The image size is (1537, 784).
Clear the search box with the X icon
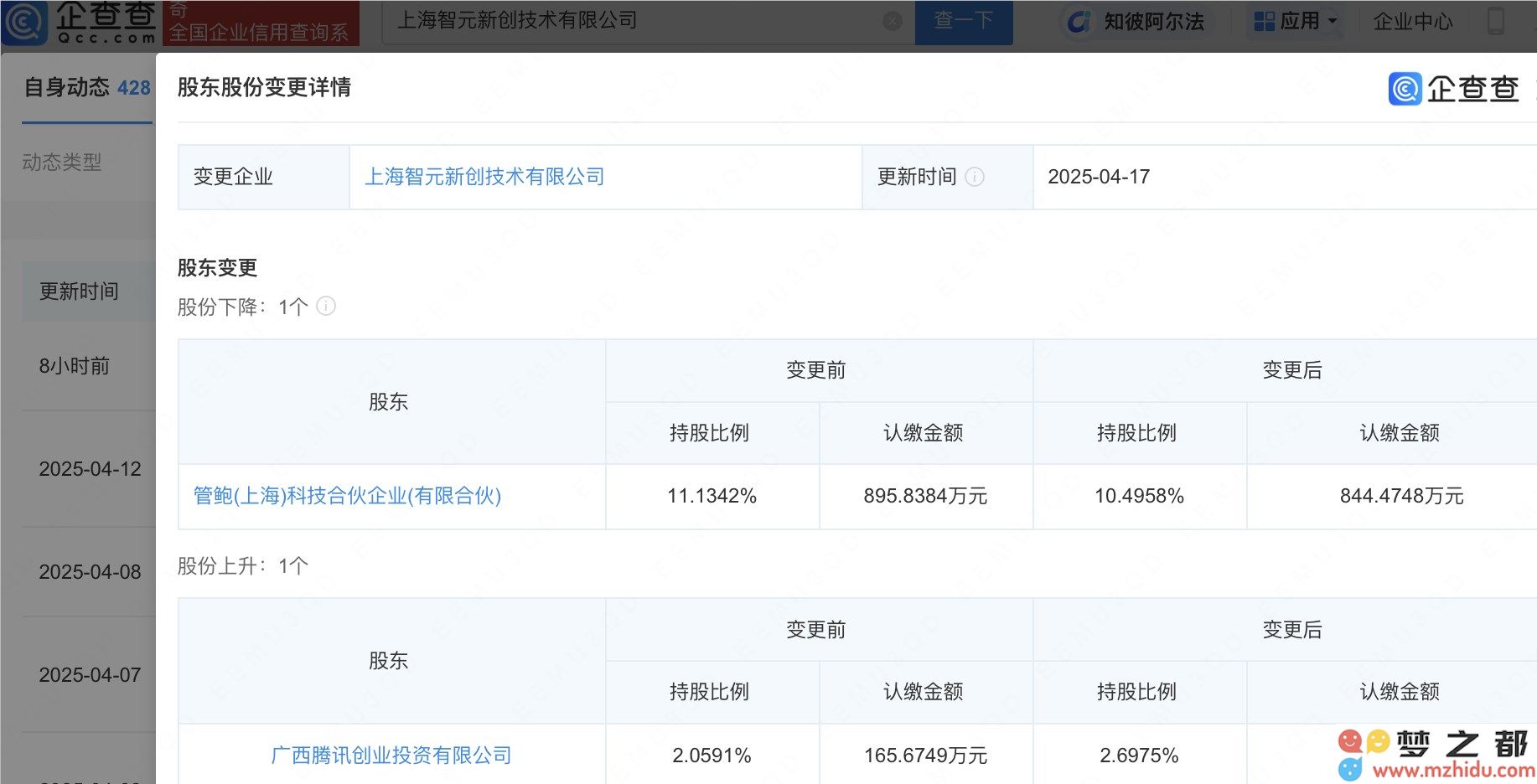[x=893, y=22]
